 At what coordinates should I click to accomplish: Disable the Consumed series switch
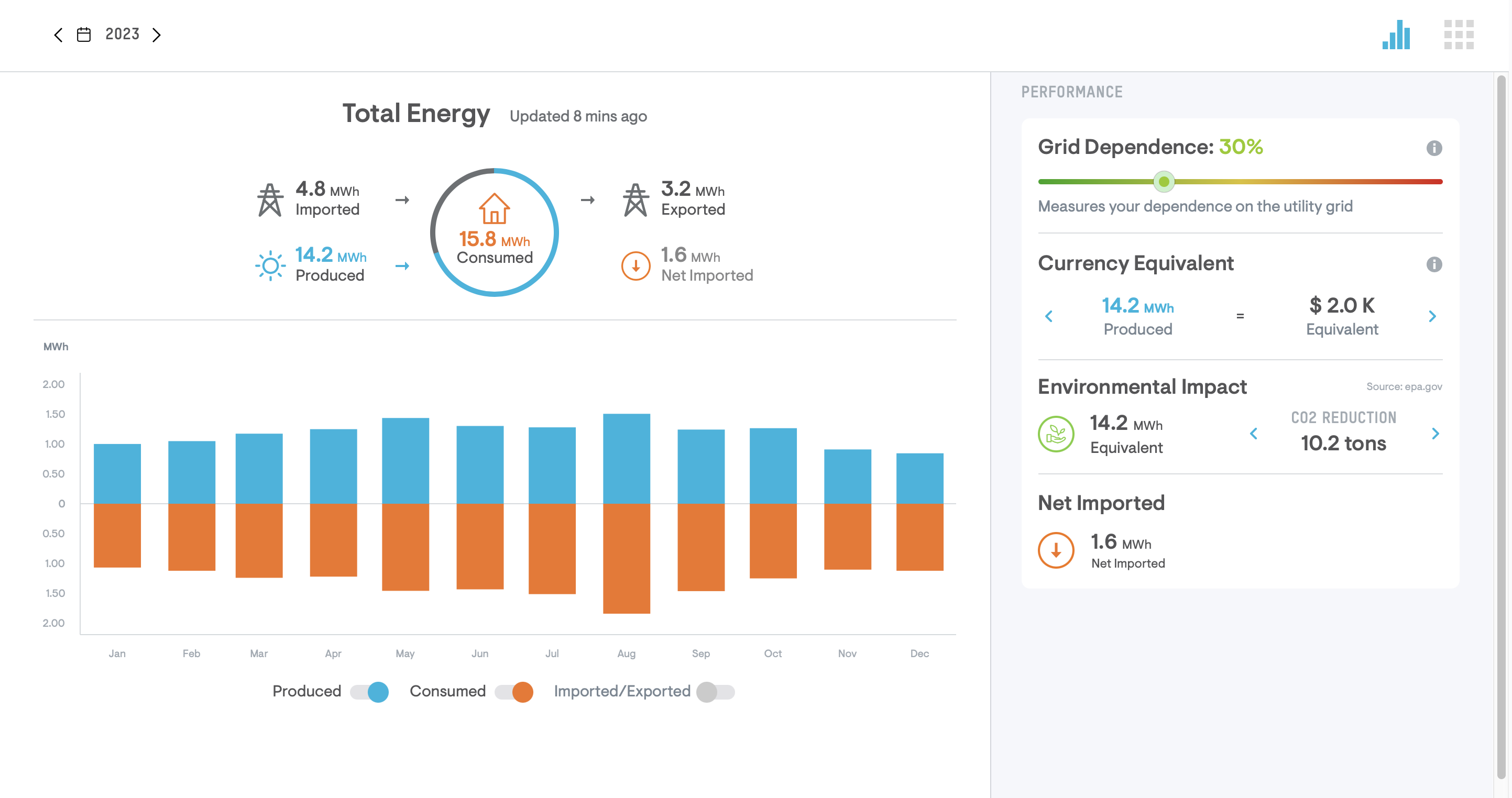(x=514, y=692)
